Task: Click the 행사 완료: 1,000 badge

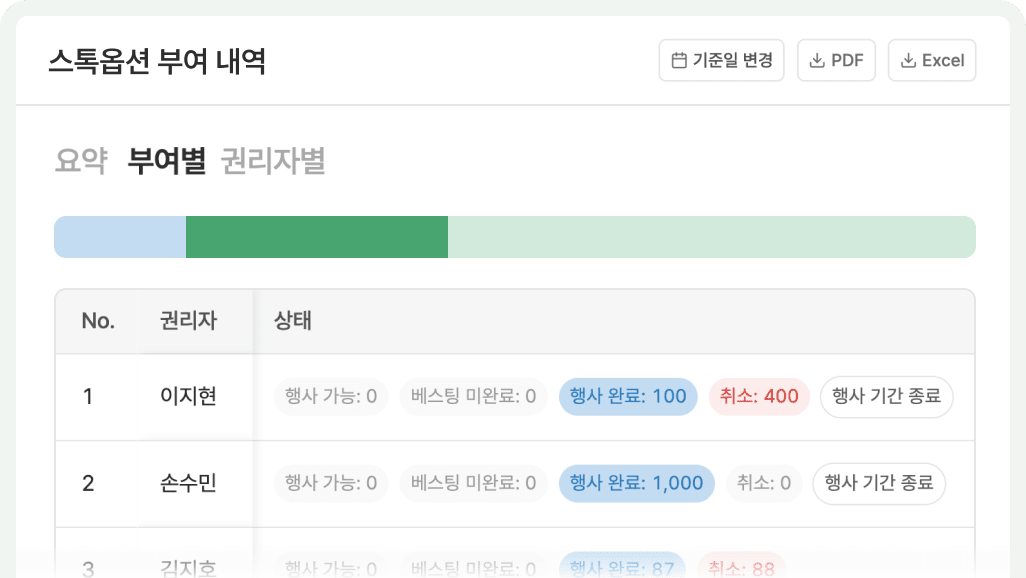Action: 637,483
